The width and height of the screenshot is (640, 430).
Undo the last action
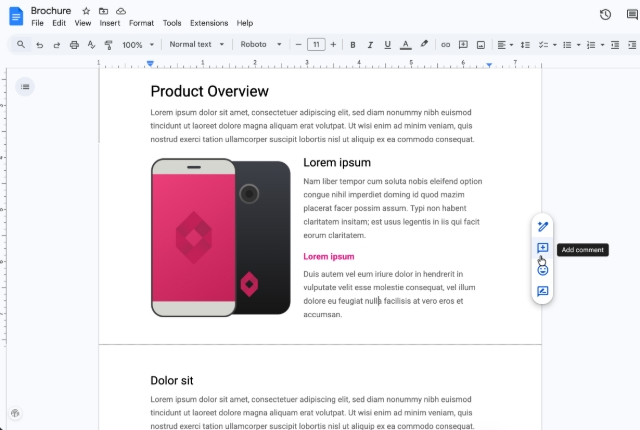40,45
